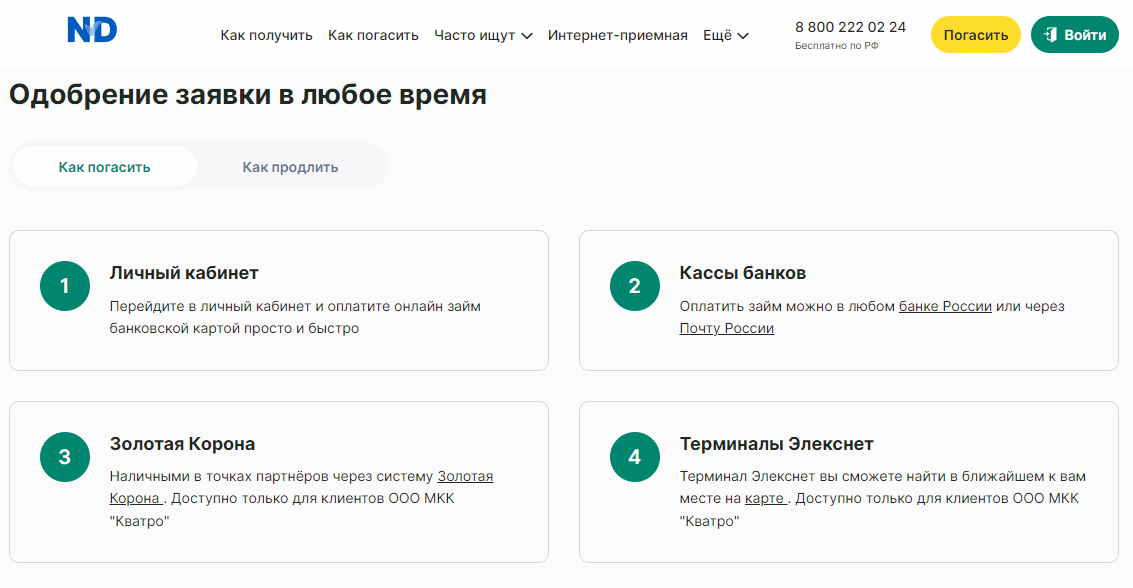Open Как погасить in the top navigation
This screenshot has height=588, width=1133.
tap(373, 35)
